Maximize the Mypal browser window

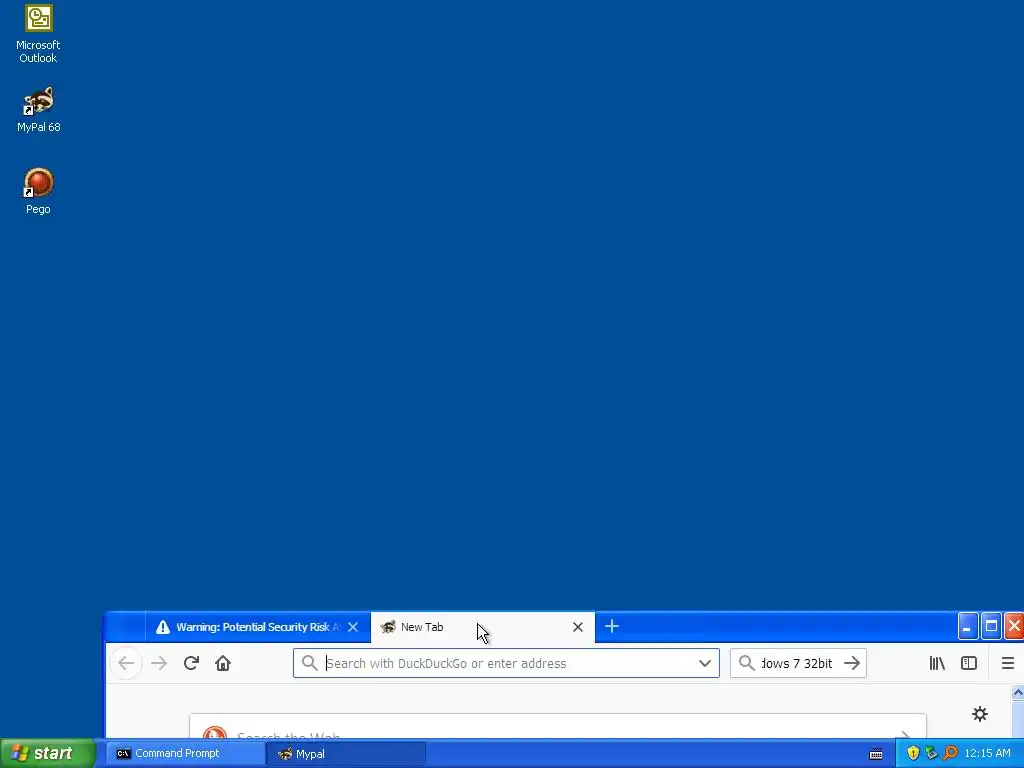pyautogui.click(x=991, y=627)
